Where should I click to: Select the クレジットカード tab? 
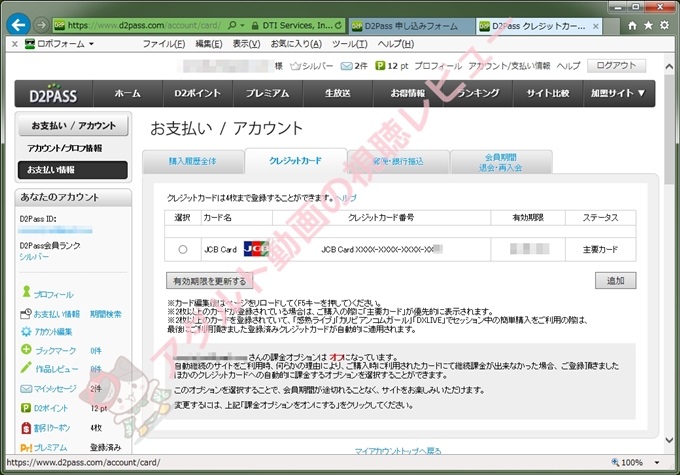tap(295, 161)
